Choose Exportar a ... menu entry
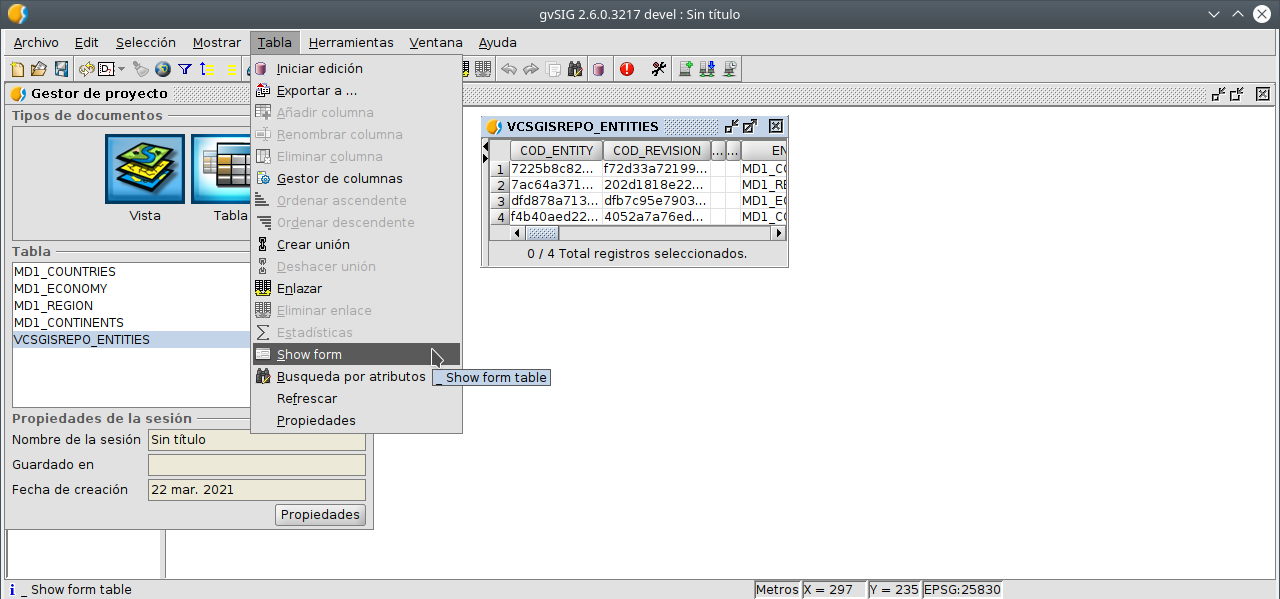Viewport: 1280px width, 599px height. coord(356,91)
